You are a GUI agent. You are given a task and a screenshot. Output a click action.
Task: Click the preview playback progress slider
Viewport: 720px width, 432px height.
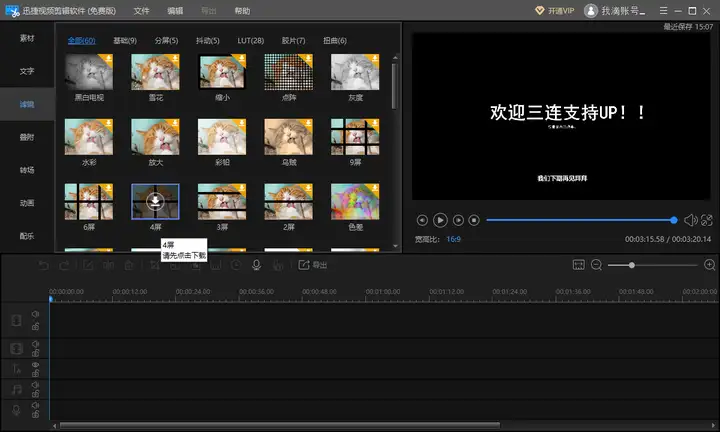(x=580, y=220)
